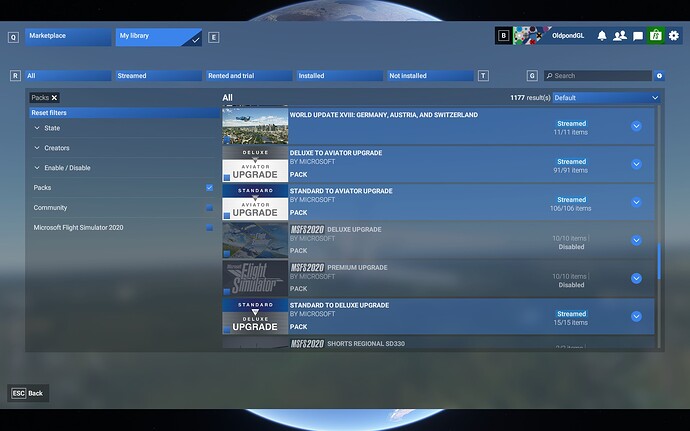690x431 pixels.
Task: Open the Deluxe to Aviator Upgrade thumbnail
Action: point(255,164)
